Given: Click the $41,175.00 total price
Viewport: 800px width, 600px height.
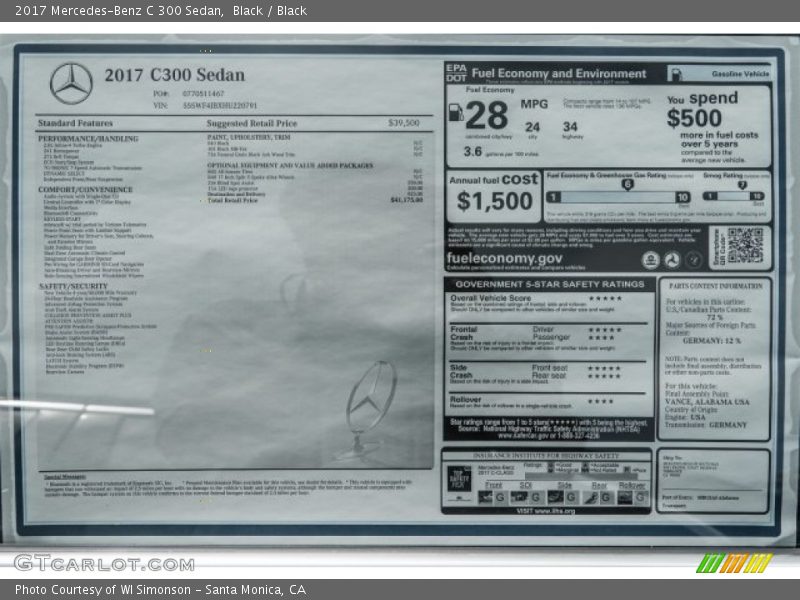Looking at the screenshot, I should pos(407,199).
